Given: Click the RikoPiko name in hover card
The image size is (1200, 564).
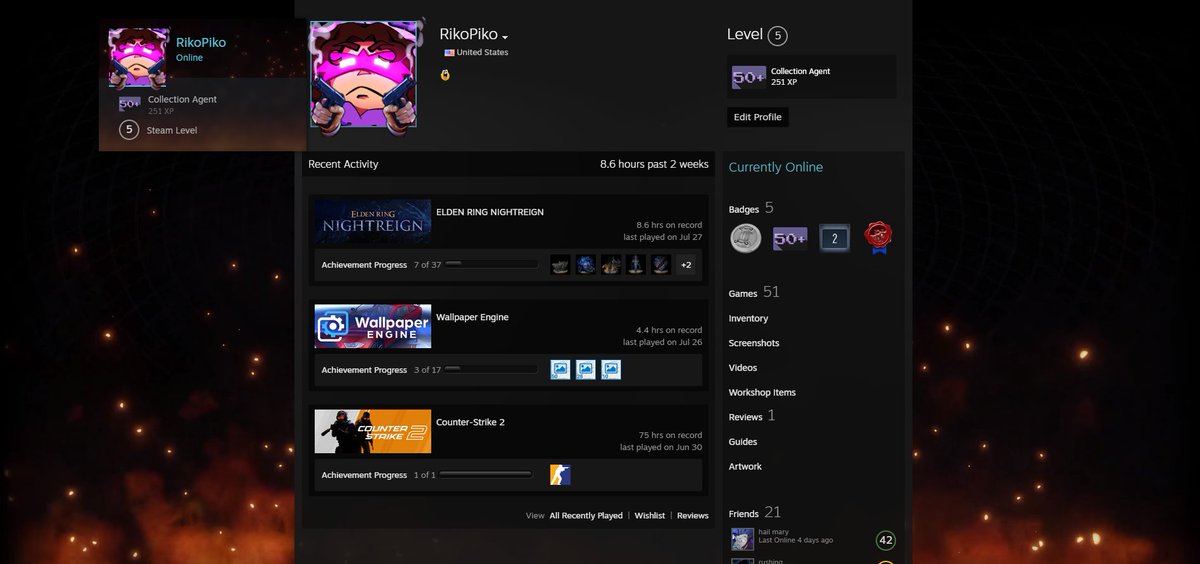Looking at the screenshot, I should tap(201, 43).
